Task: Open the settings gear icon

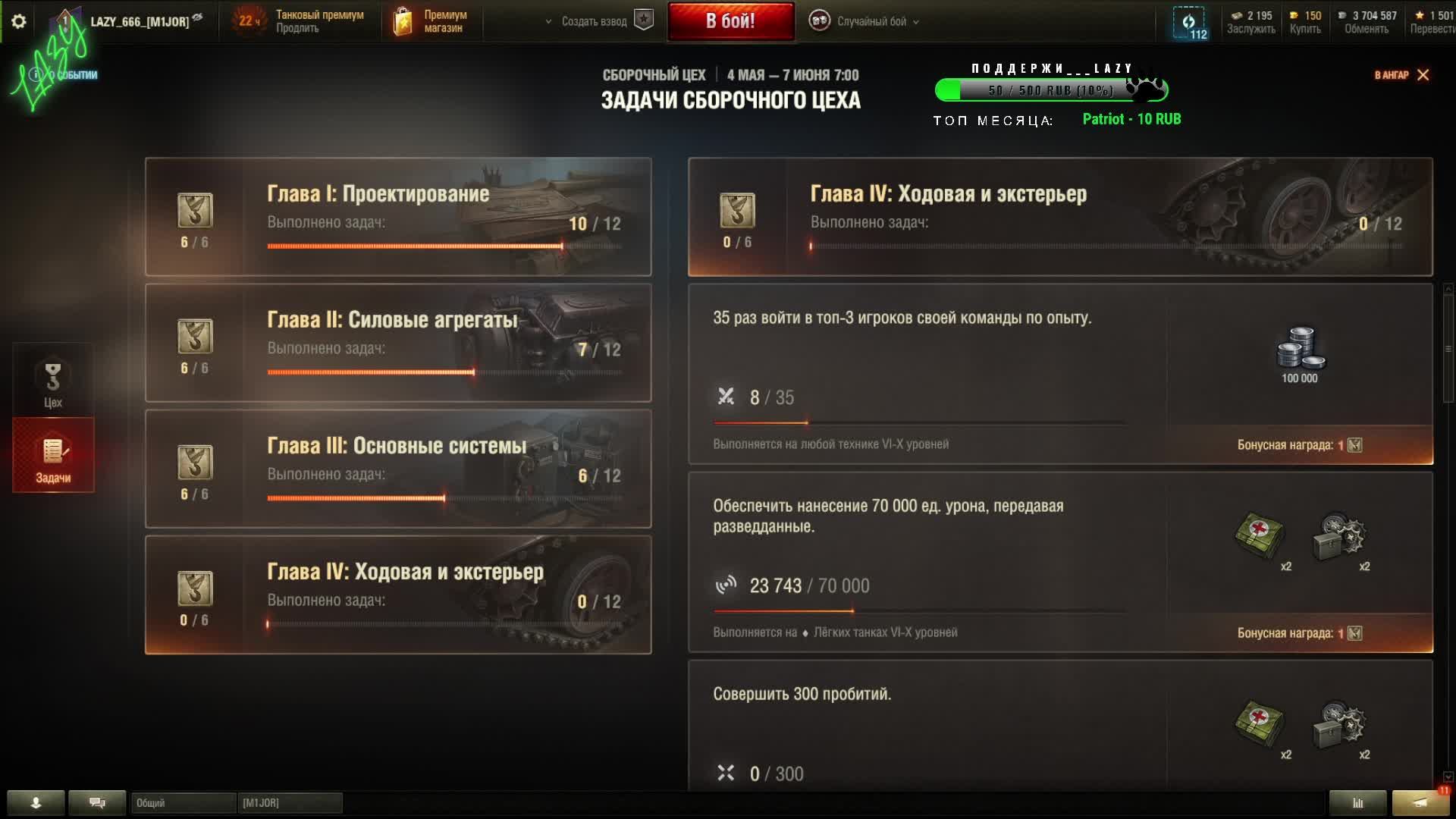Action: click(19, 21)
